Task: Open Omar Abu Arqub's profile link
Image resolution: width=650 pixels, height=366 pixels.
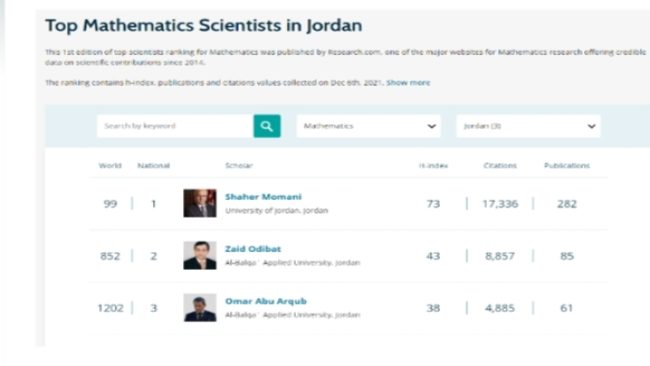Action: (266, 301)
